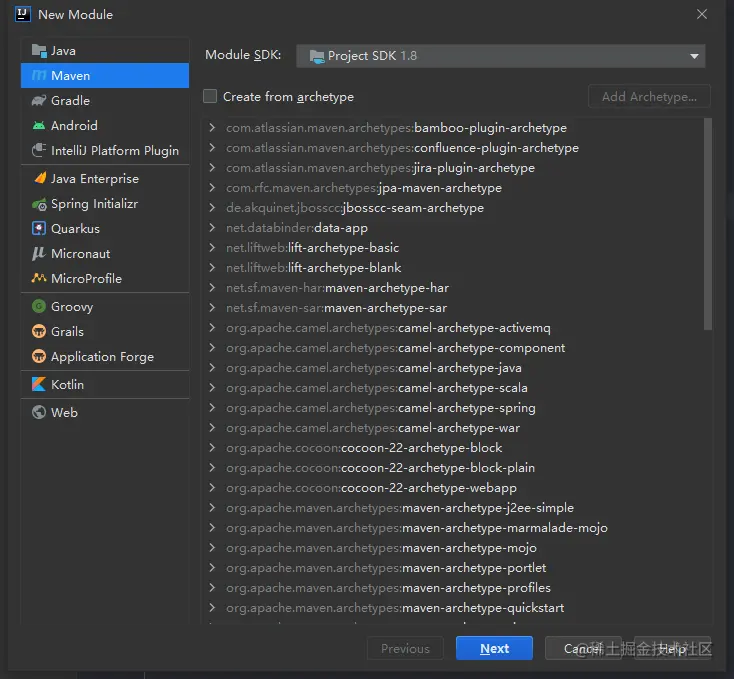
Task: Expand the bamboo-plugin-archetype entry
Action: point(212,128)
